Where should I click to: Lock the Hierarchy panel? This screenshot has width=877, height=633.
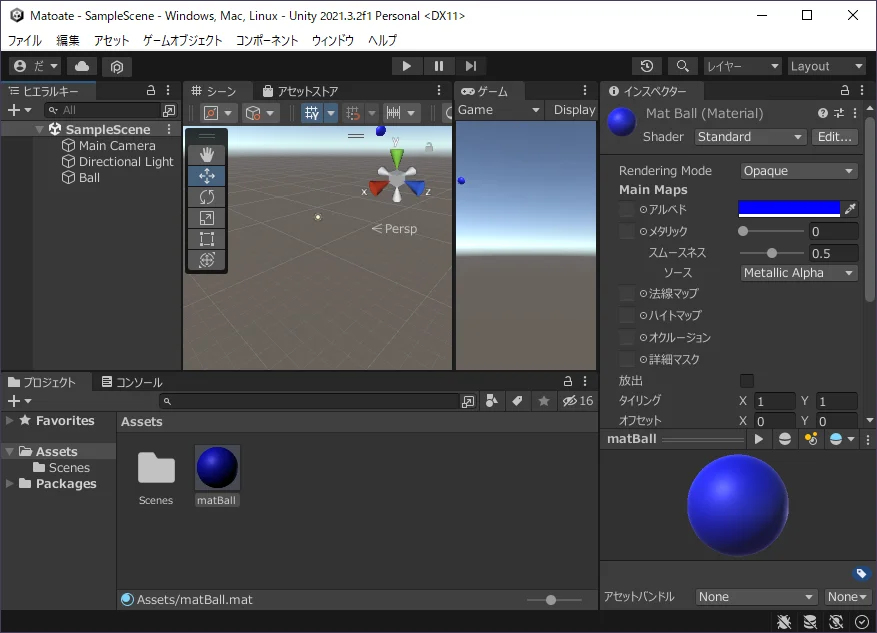[x=150, y=91]
